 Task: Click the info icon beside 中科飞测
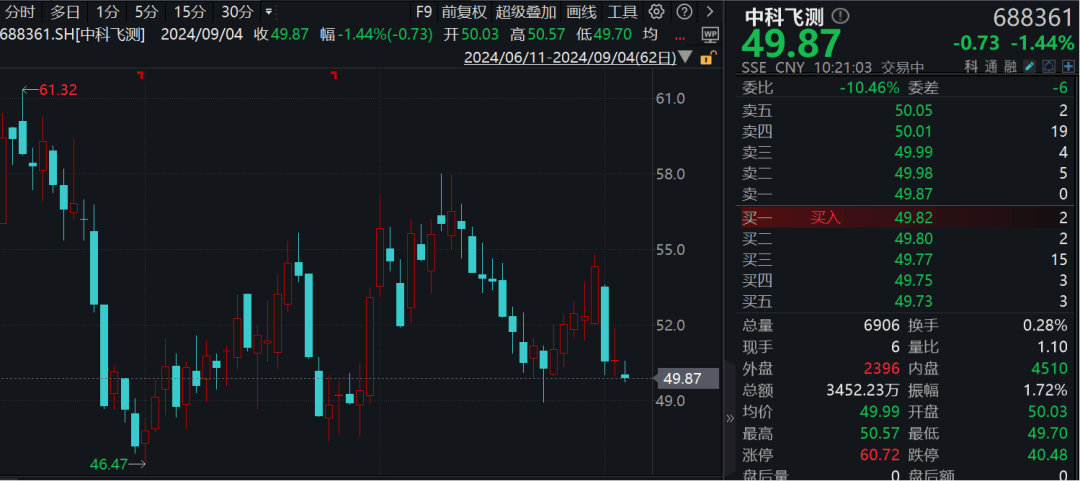(x=842, y=17)
